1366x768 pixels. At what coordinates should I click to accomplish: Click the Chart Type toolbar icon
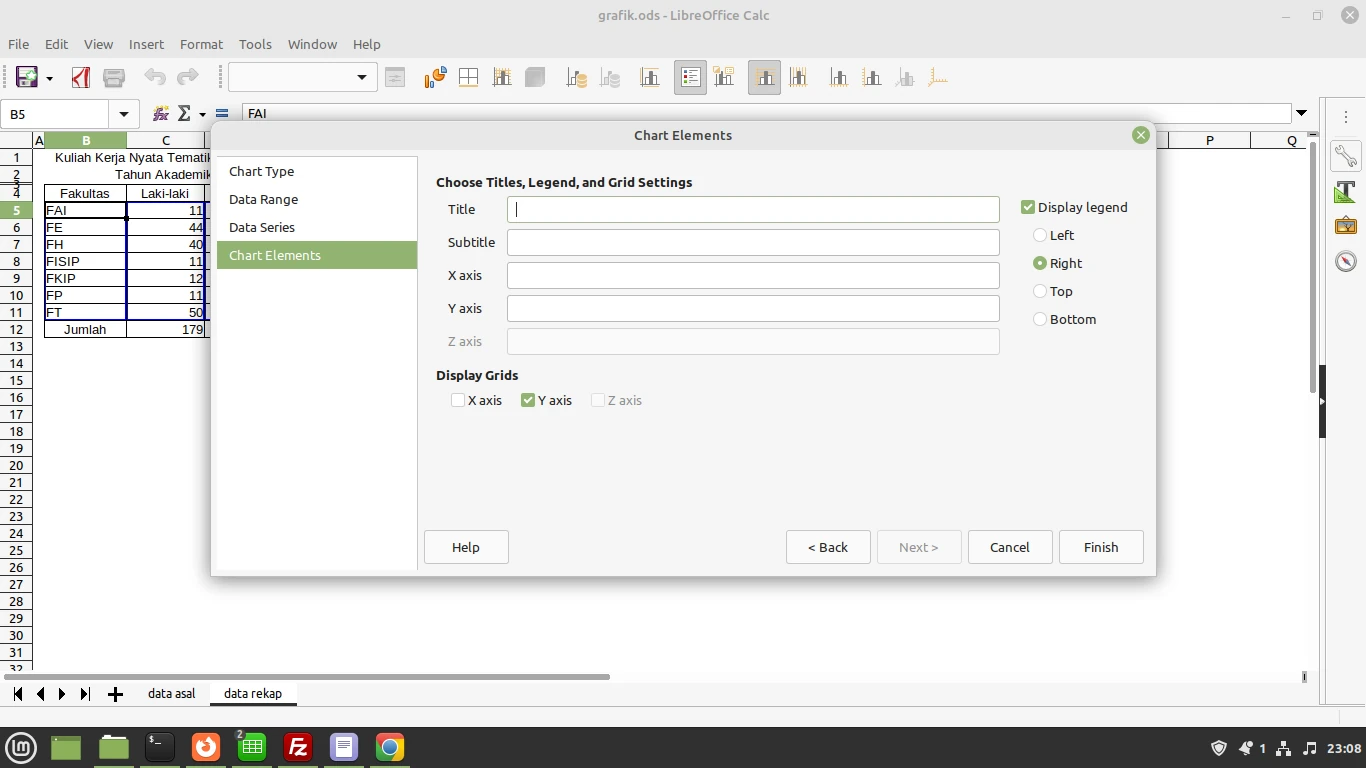pyautogui.click(x=435, y=78)
